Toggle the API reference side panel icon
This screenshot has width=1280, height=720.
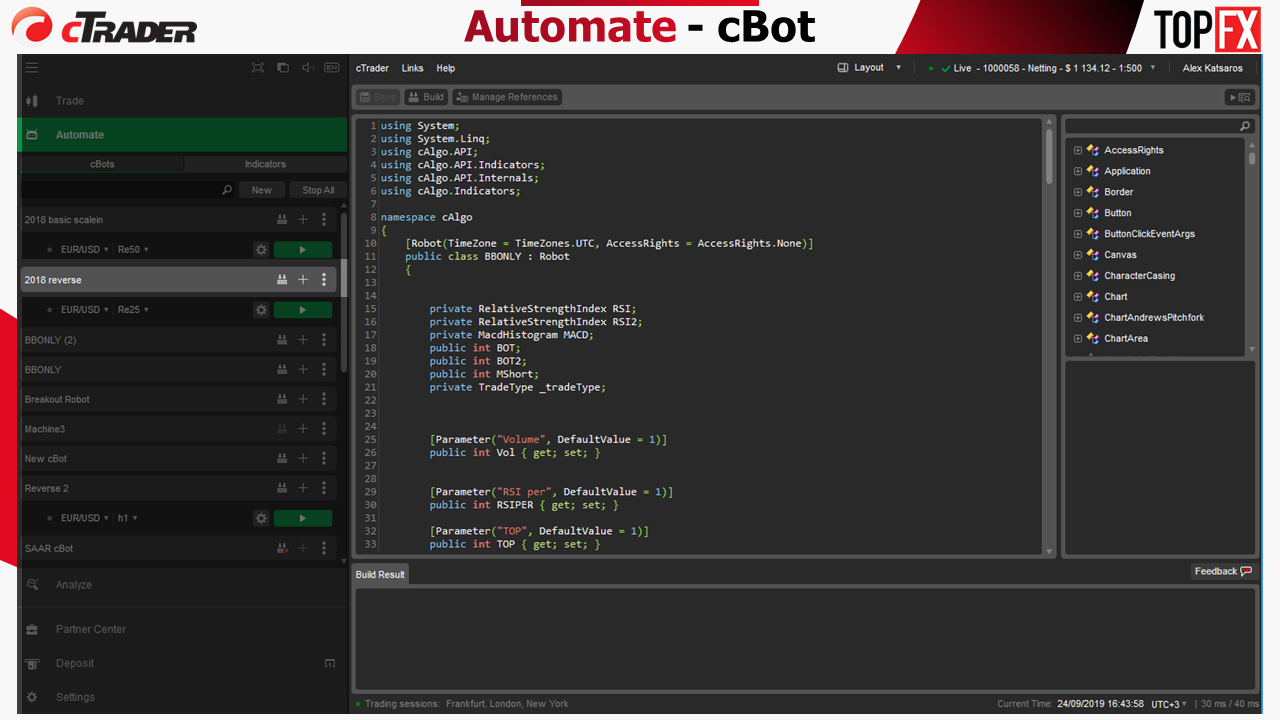pyautogui.click(x=1239, y=97)
